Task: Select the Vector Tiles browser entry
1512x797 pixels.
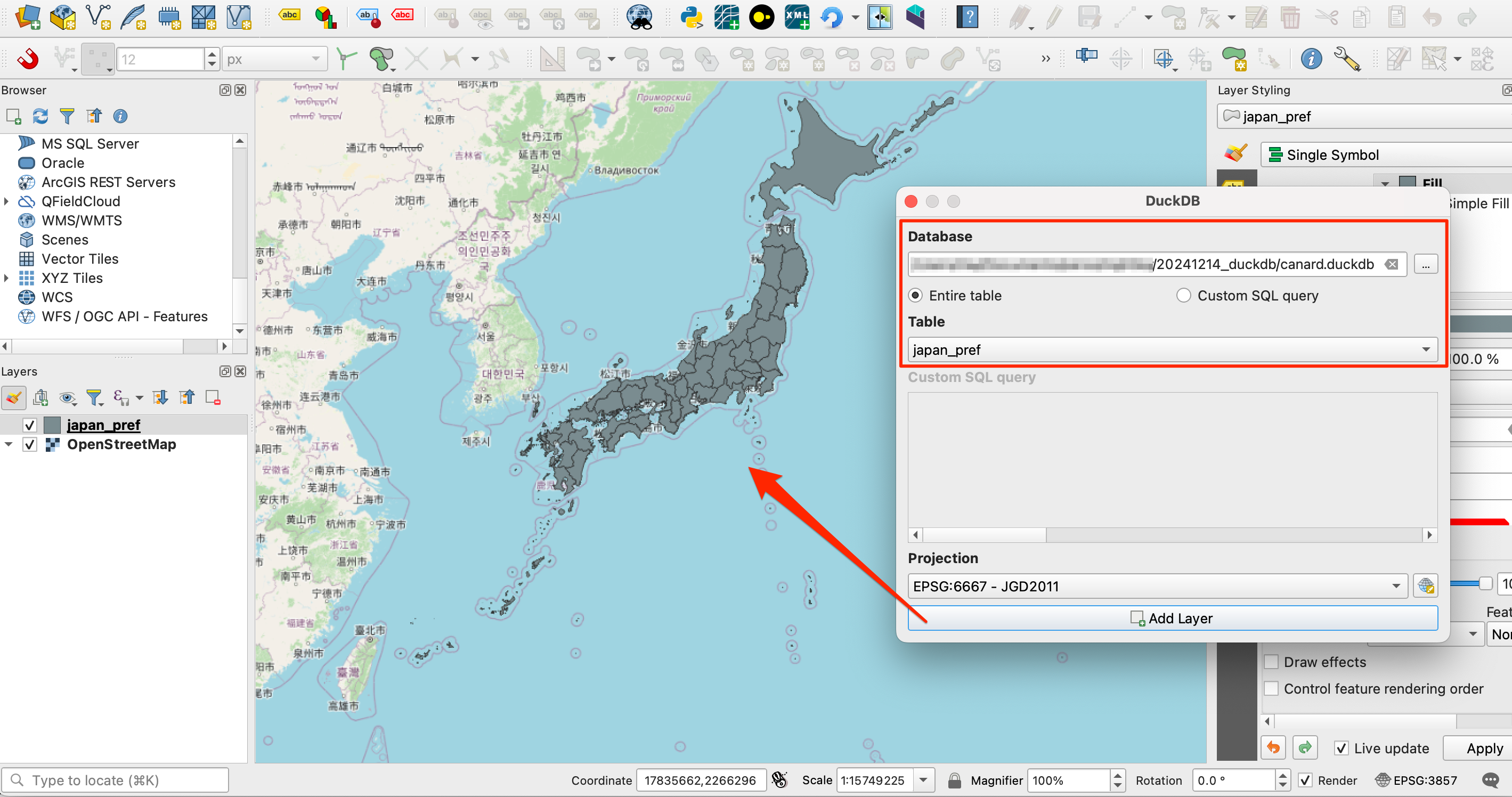Action: pos(80,259)
